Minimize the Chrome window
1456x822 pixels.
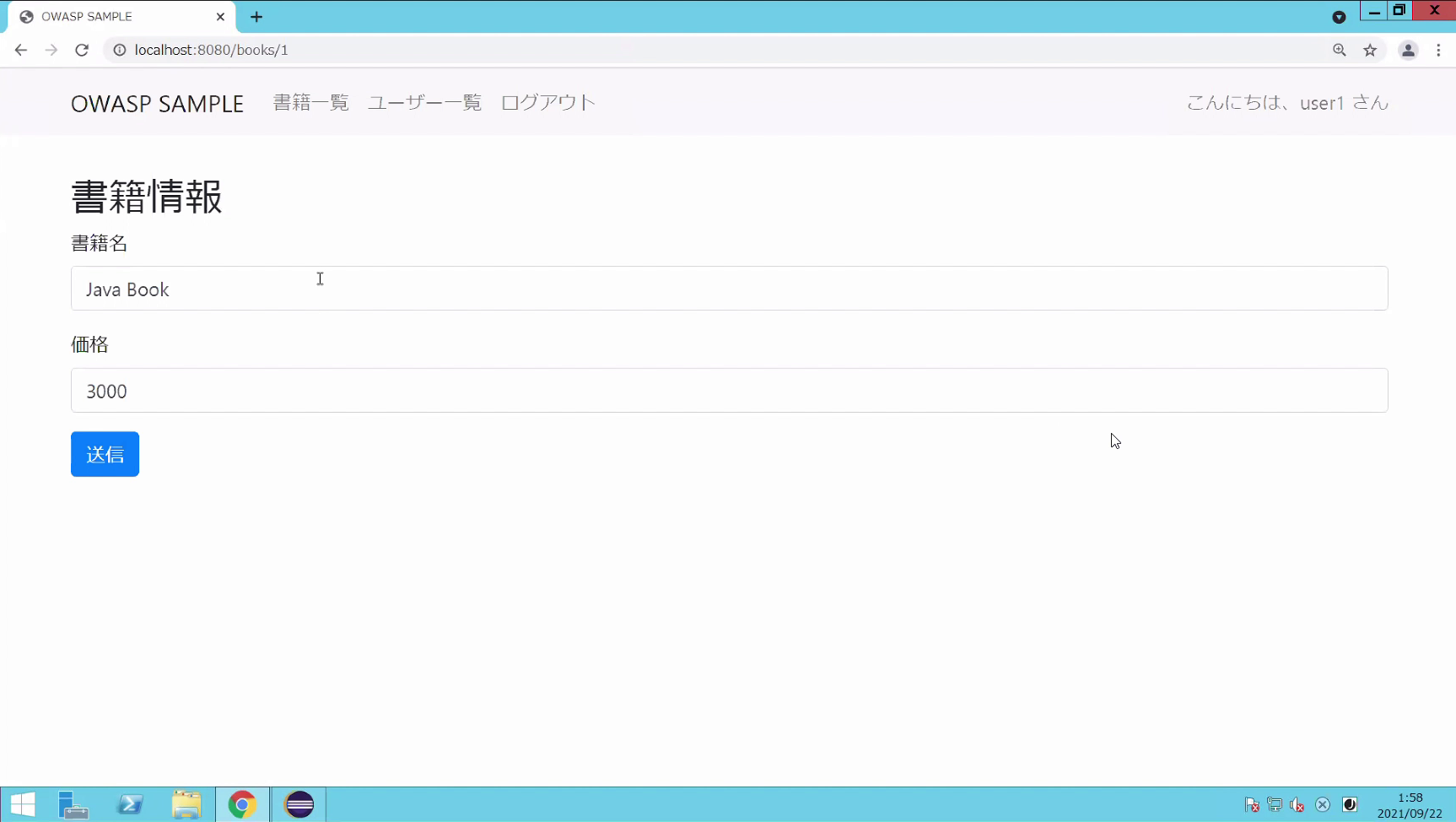pyautogui.click(x=1374, y=11)
